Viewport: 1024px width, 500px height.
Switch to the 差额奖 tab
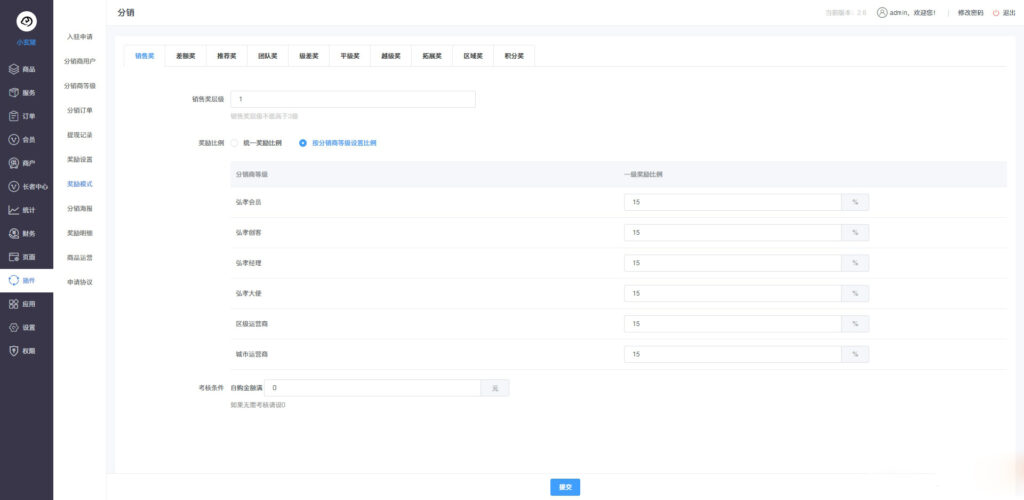pos(185,56)
